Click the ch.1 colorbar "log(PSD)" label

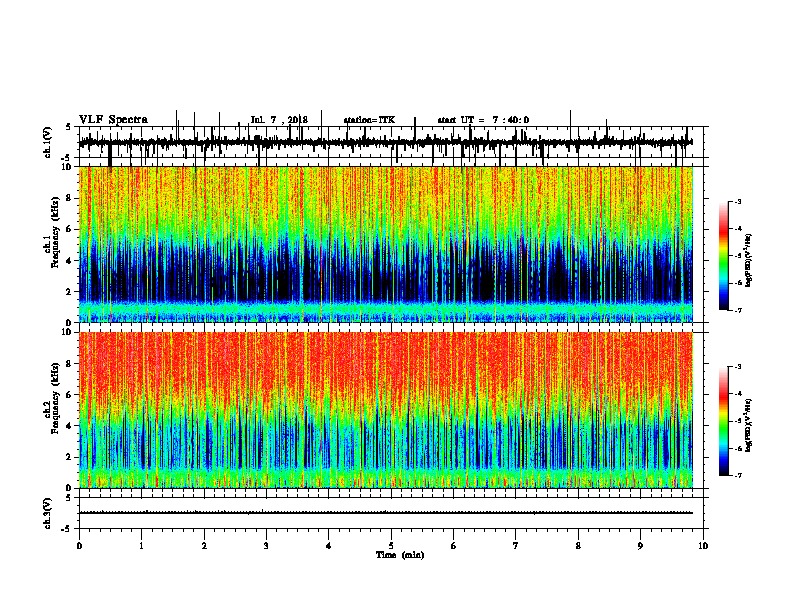point(748,261)
